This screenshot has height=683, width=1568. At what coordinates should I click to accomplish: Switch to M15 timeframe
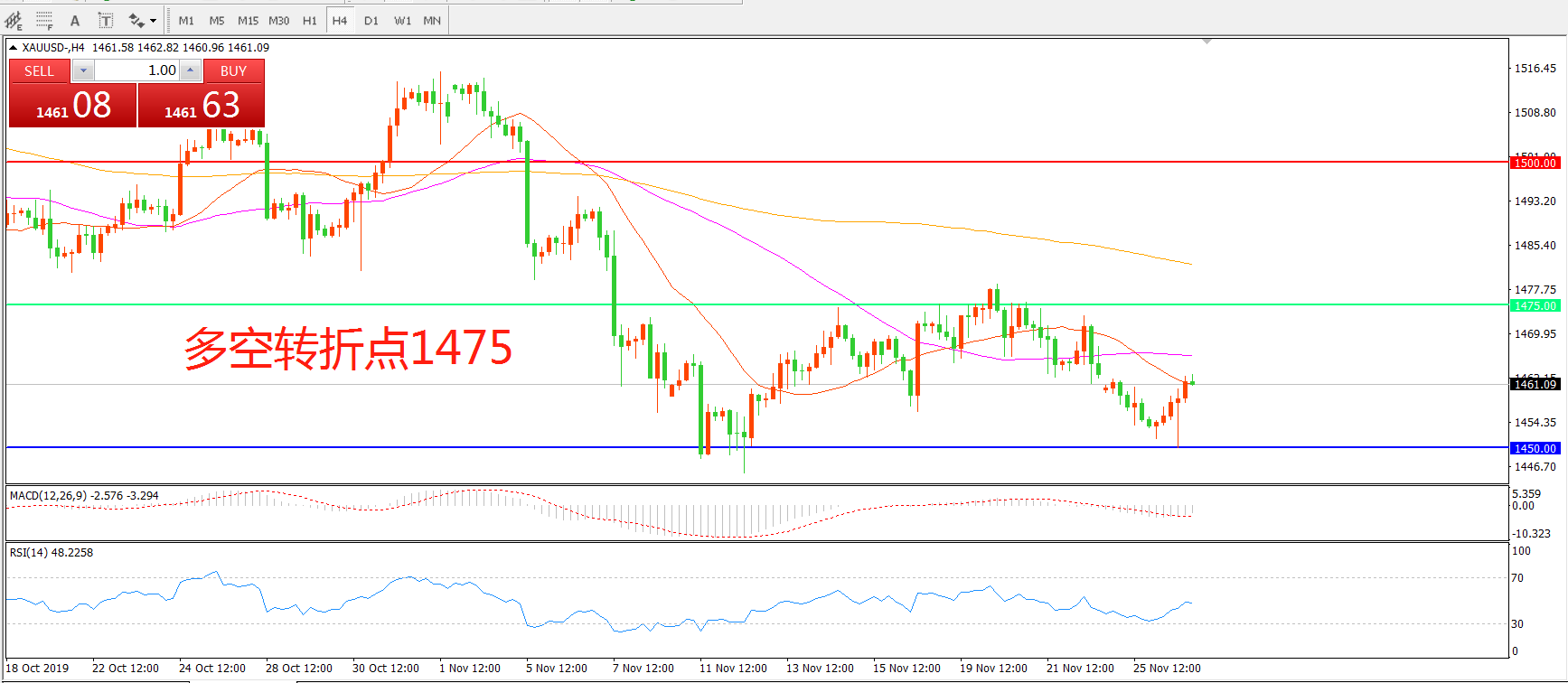248,20
